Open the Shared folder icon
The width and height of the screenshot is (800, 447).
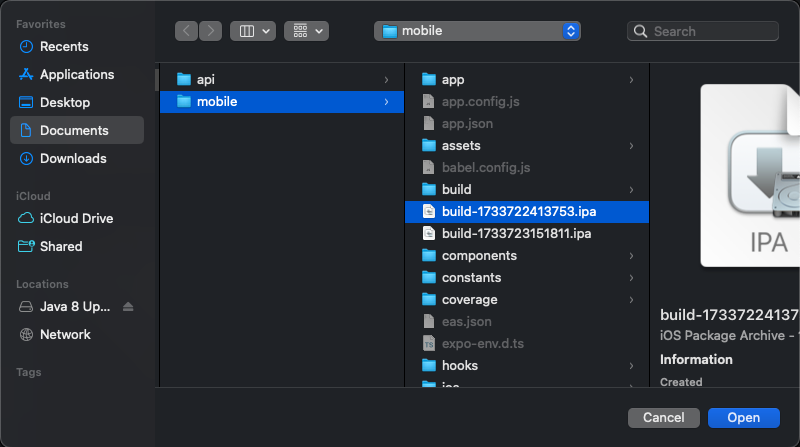(26, 247)
